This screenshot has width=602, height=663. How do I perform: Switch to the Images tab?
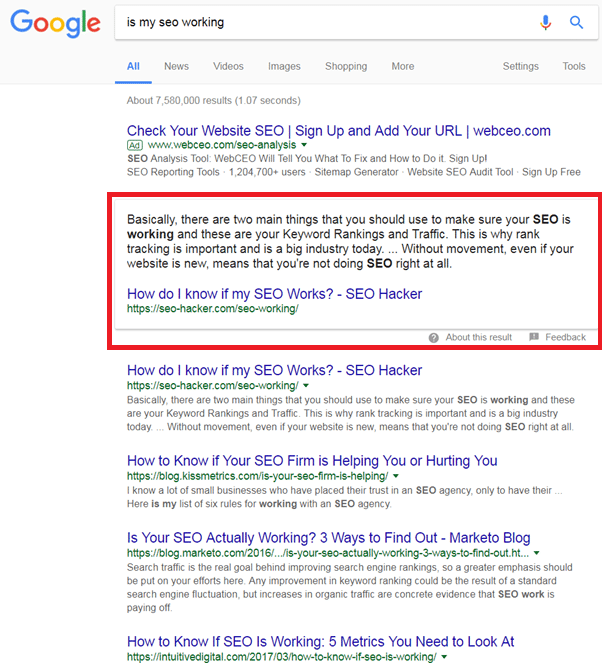pos(284,66)
